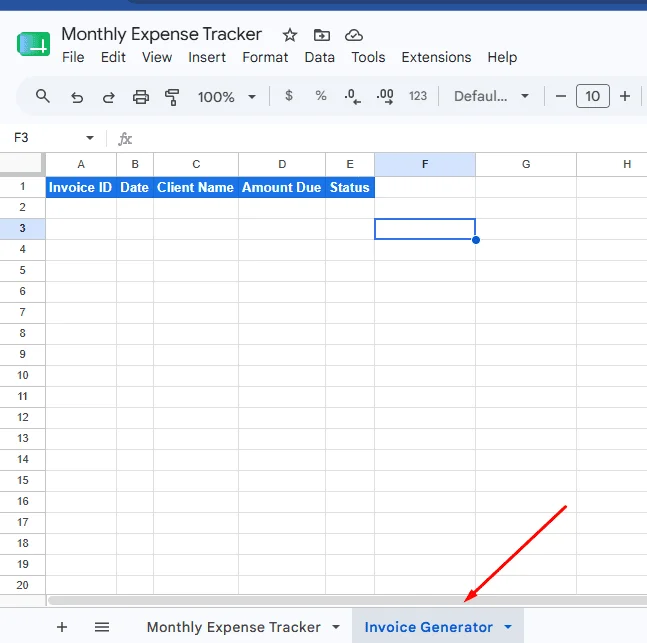Click into the formula bar
The image size is (647, 643).
388,138
